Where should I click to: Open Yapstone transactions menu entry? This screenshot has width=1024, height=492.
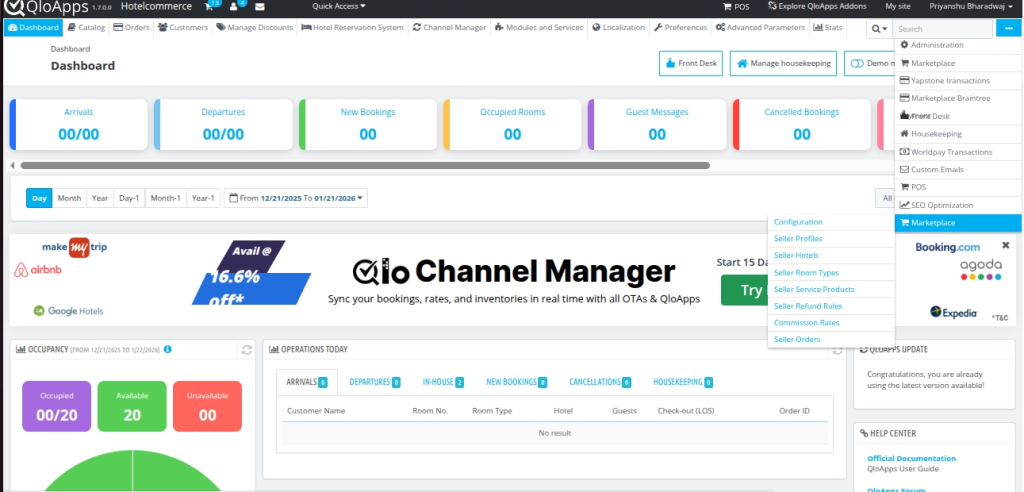958,80
